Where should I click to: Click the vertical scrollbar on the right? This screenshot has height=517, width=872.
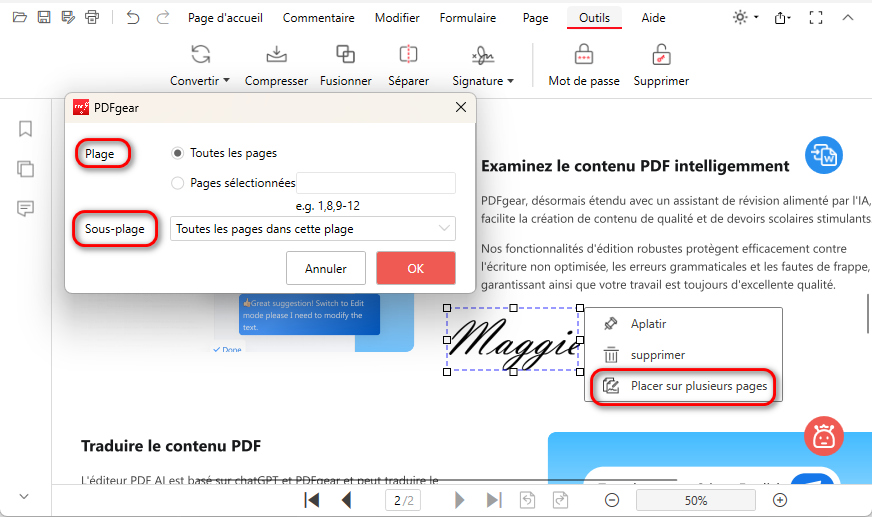coord(868,314)
